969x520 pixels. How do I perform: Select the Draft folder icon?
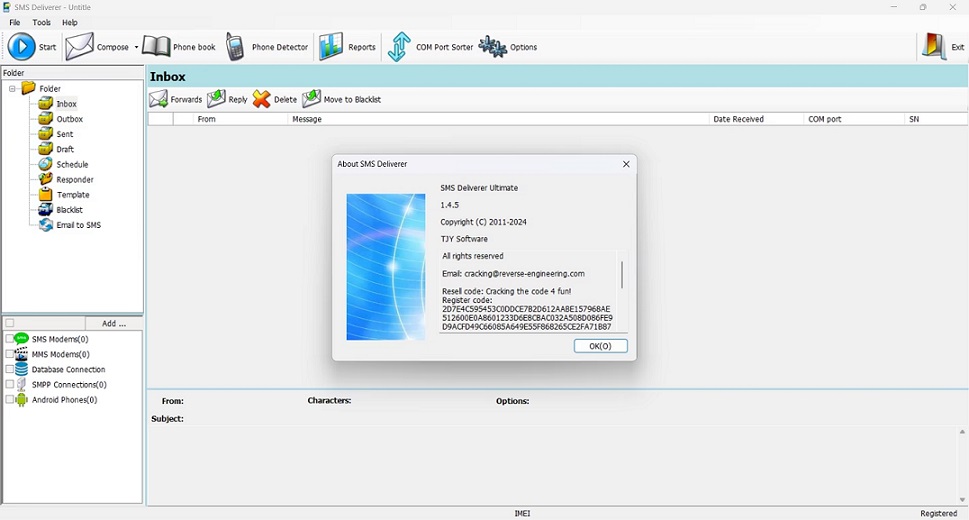click(46, 149)
